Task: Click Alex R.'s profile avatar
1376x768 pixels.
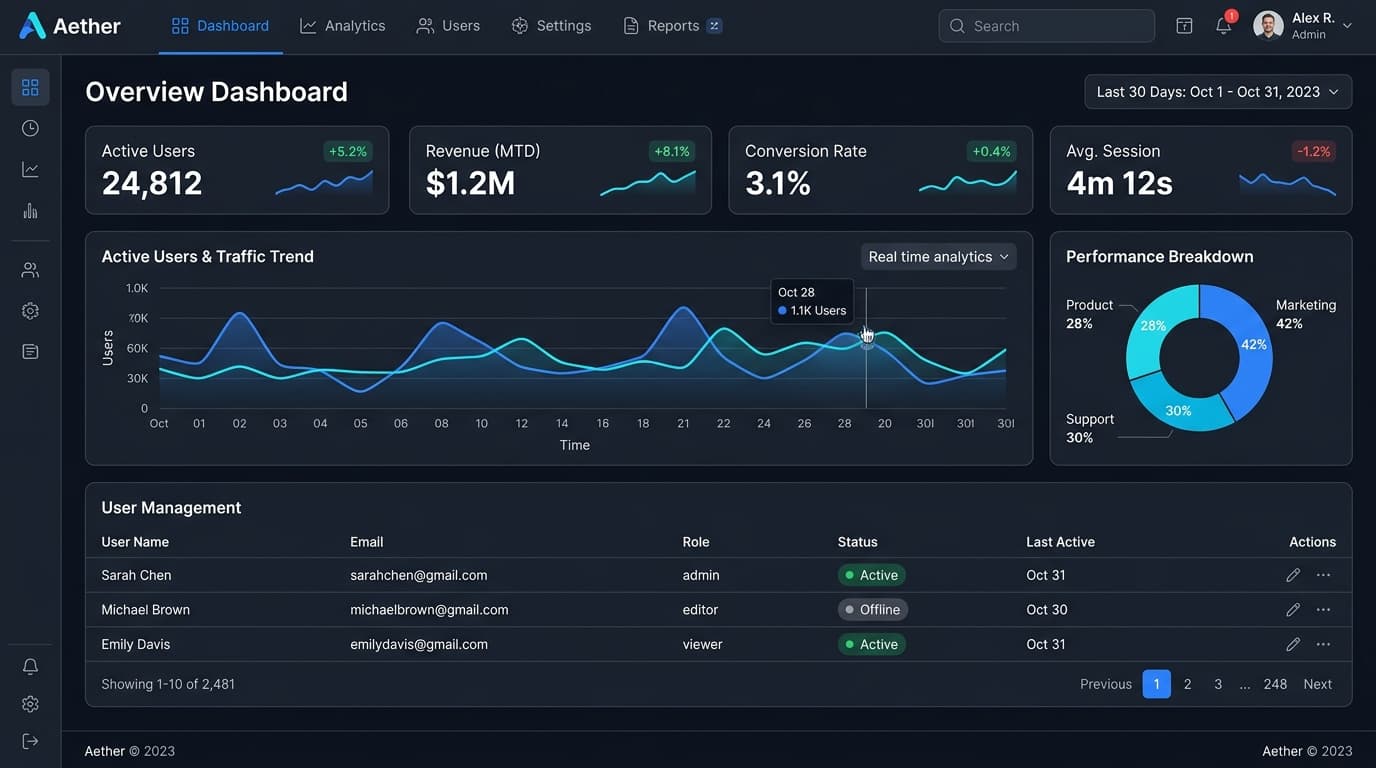Action: pos(1268,26)
